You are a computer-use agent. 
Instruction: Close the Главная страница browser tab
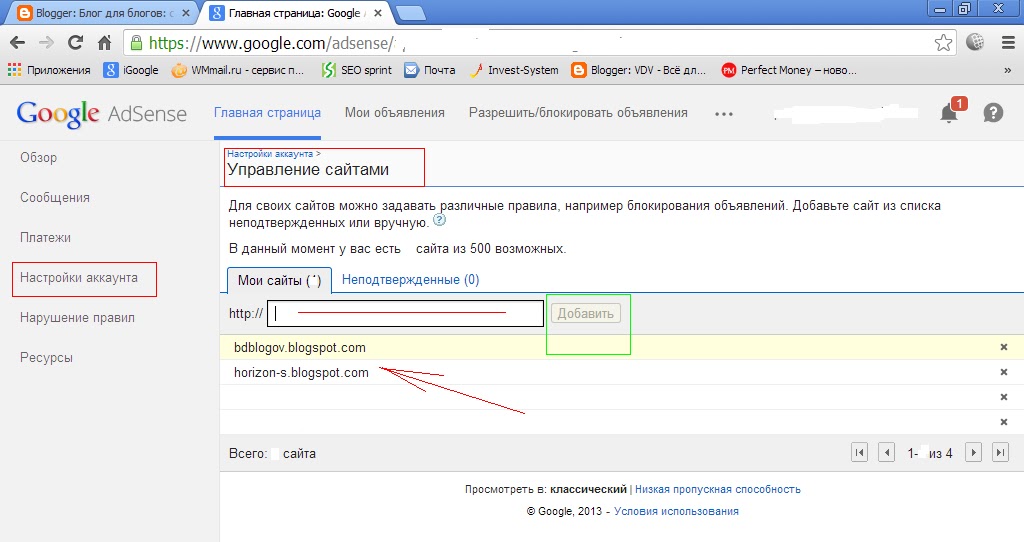click(x=377, y=13)
